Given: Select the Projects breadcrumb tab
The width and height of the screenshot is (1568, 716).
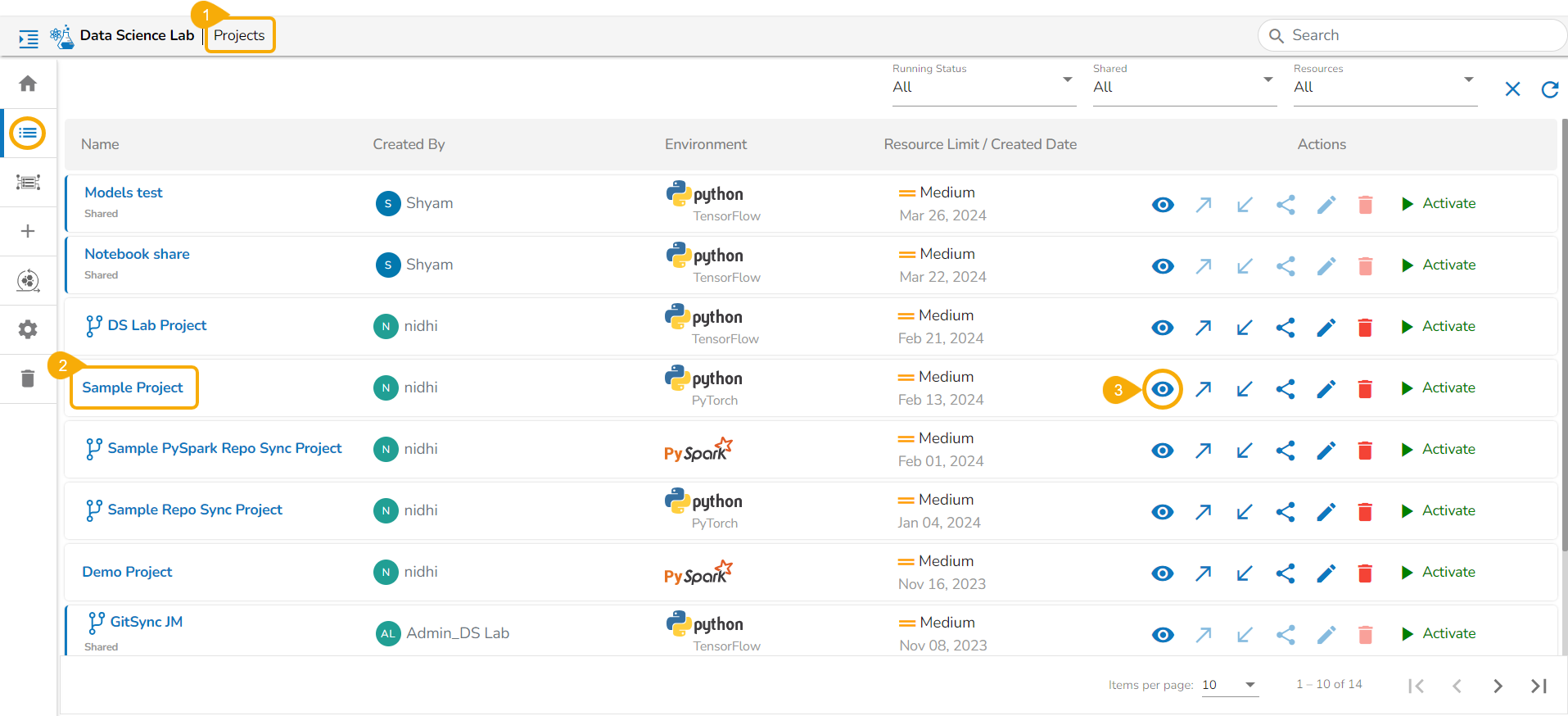Looking at the screenshot, I should pos(239,35).
